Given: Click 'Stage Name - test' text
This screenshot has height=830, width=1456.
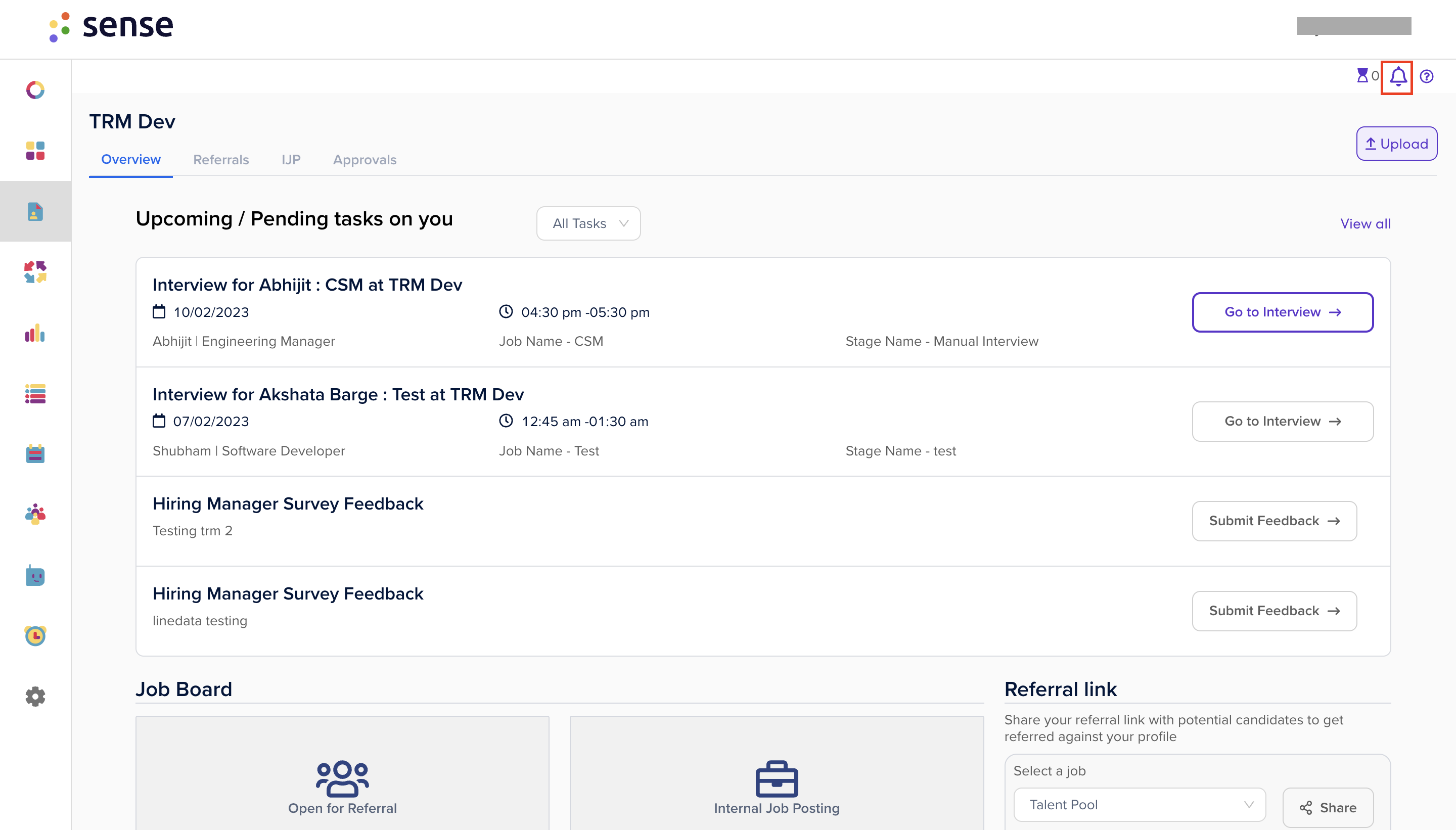Looking at the screenshot, I should (x=900, y=451).
